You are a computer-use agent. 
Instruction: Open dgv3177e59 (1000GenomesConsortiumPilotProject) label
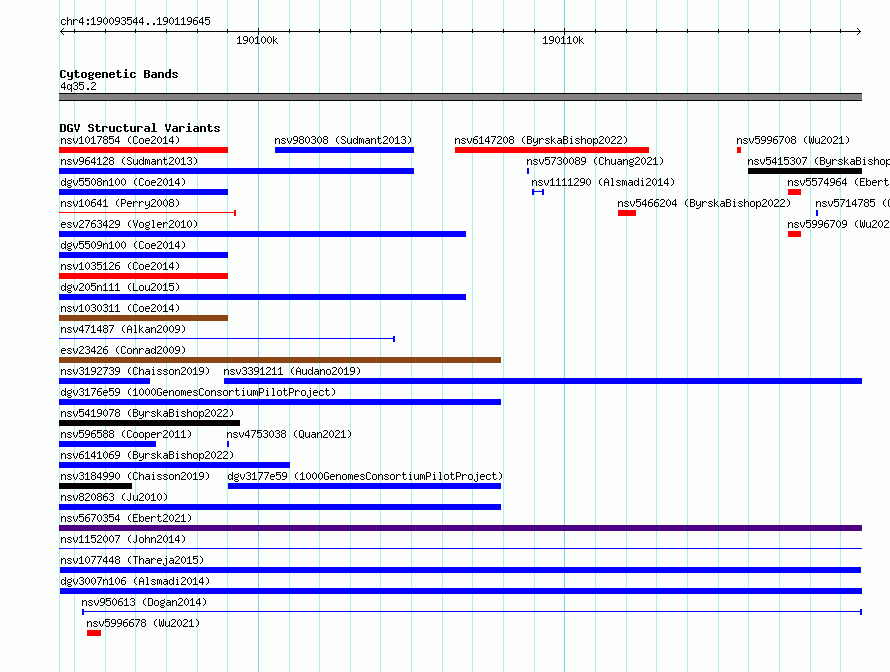click(365, 476)
